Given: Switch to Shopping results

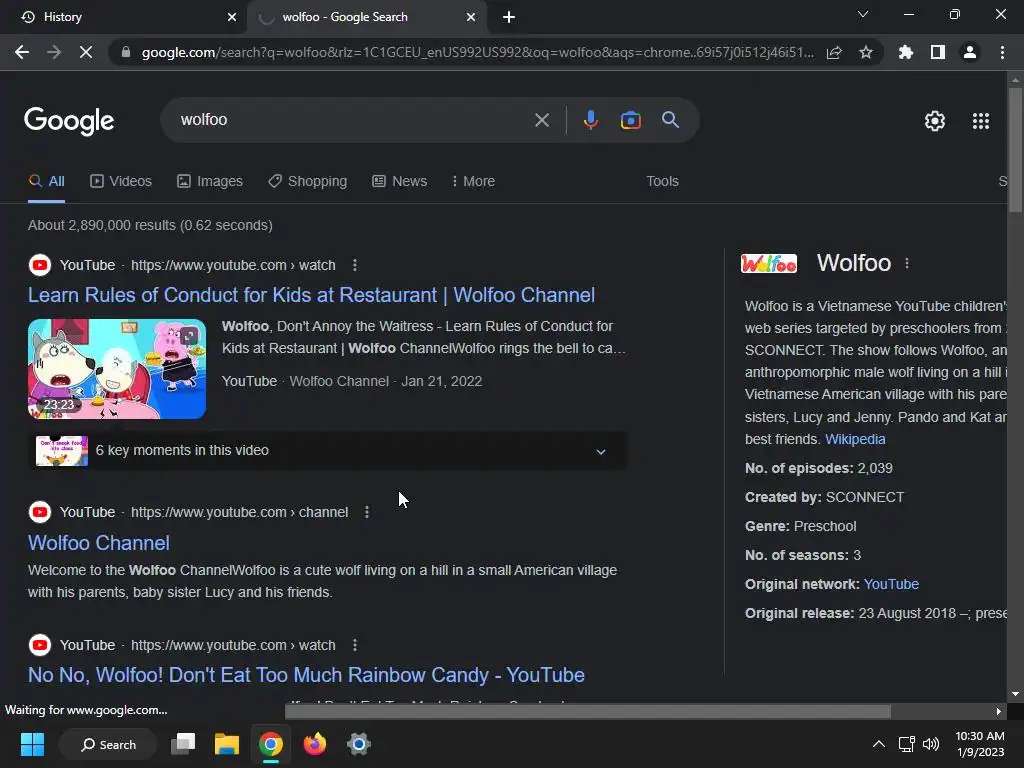Looking at the screenshot, I should [x=308, y=182].
